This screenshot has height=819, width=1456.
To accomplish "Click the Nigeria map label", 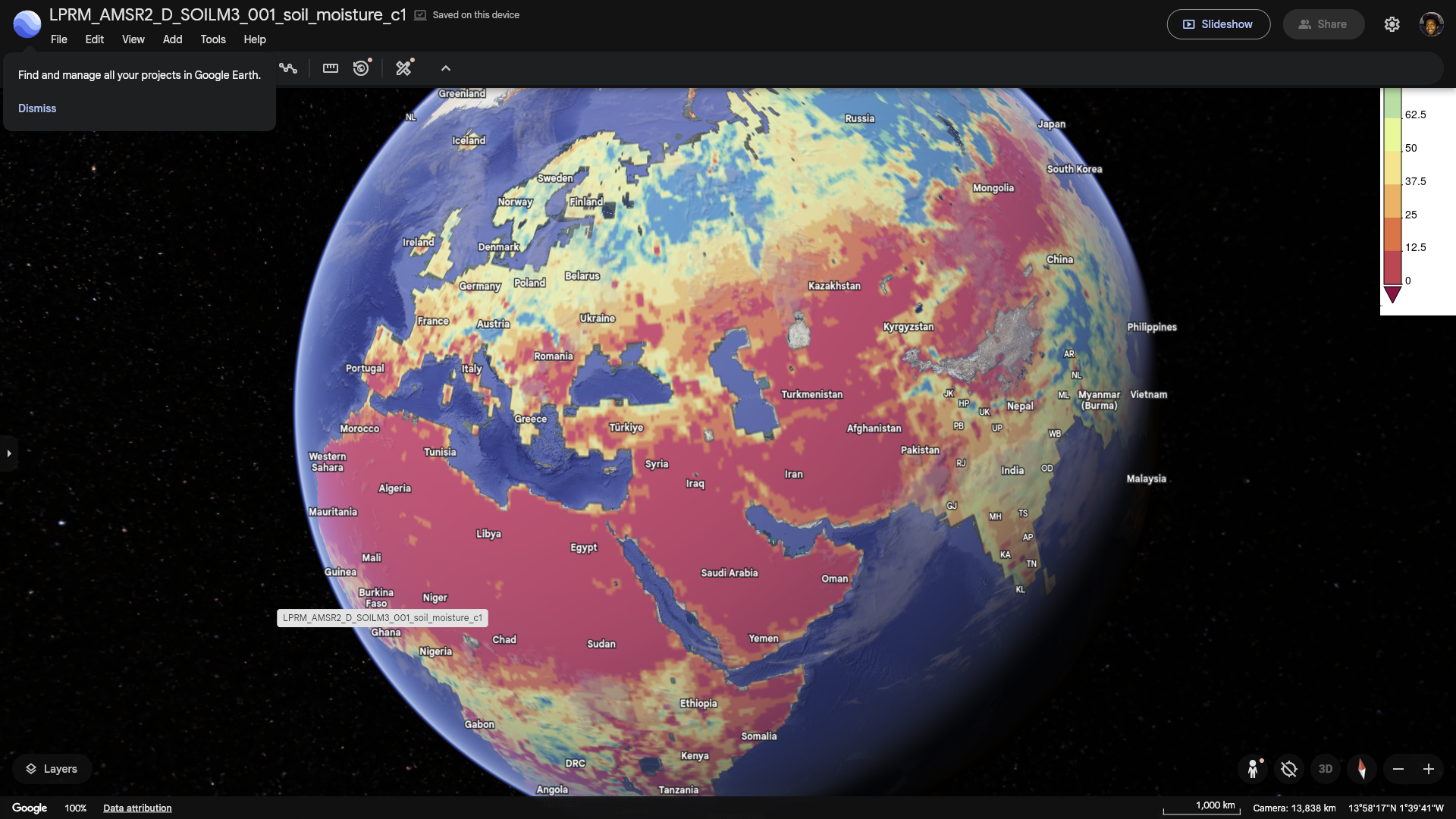I will (436, 652).
